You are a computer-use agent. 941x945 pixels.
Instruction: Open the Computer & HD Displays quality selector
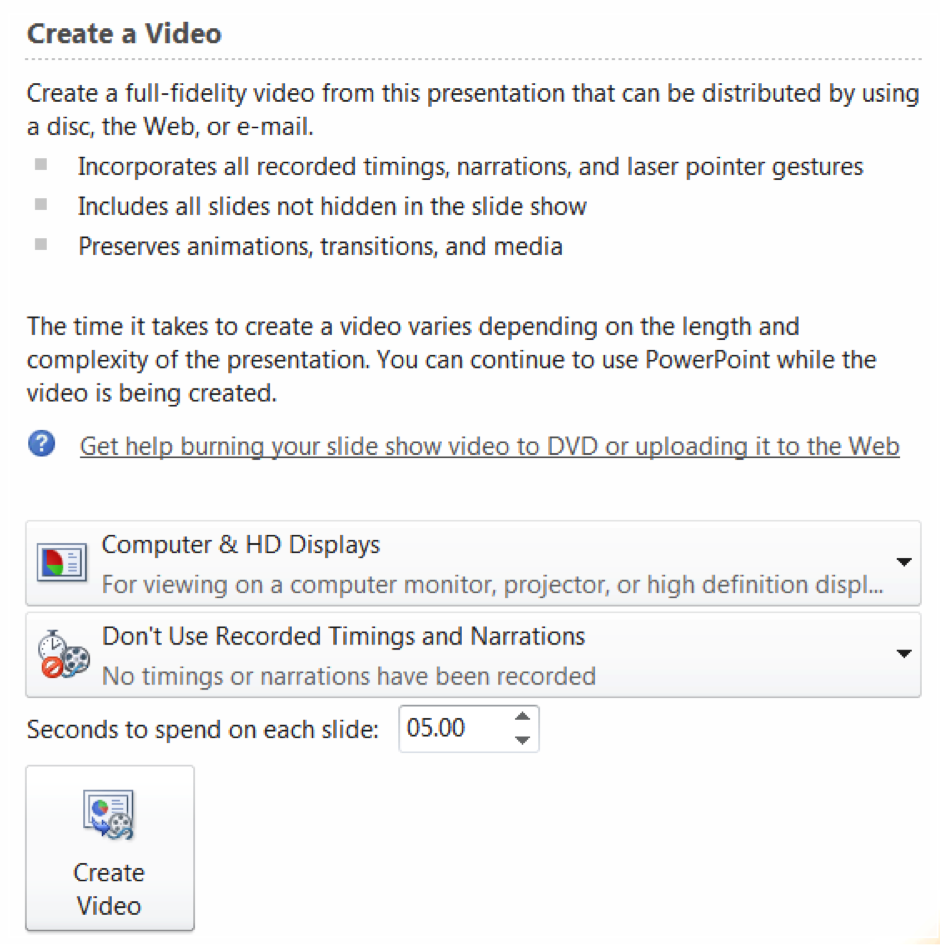click(x=473, y=564)
